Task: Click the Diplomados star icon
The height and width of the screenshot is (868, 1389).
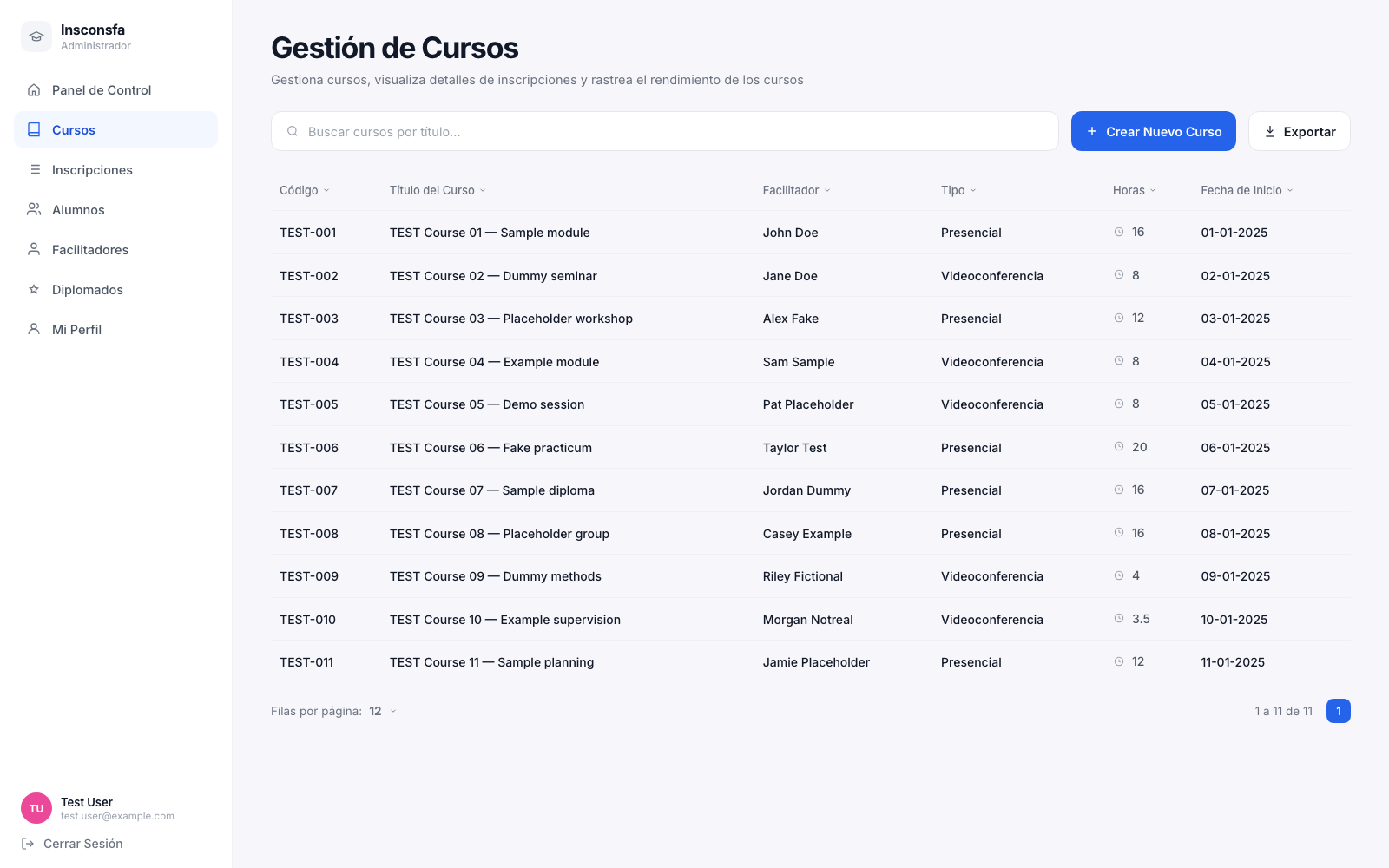Action: (34, 290)
